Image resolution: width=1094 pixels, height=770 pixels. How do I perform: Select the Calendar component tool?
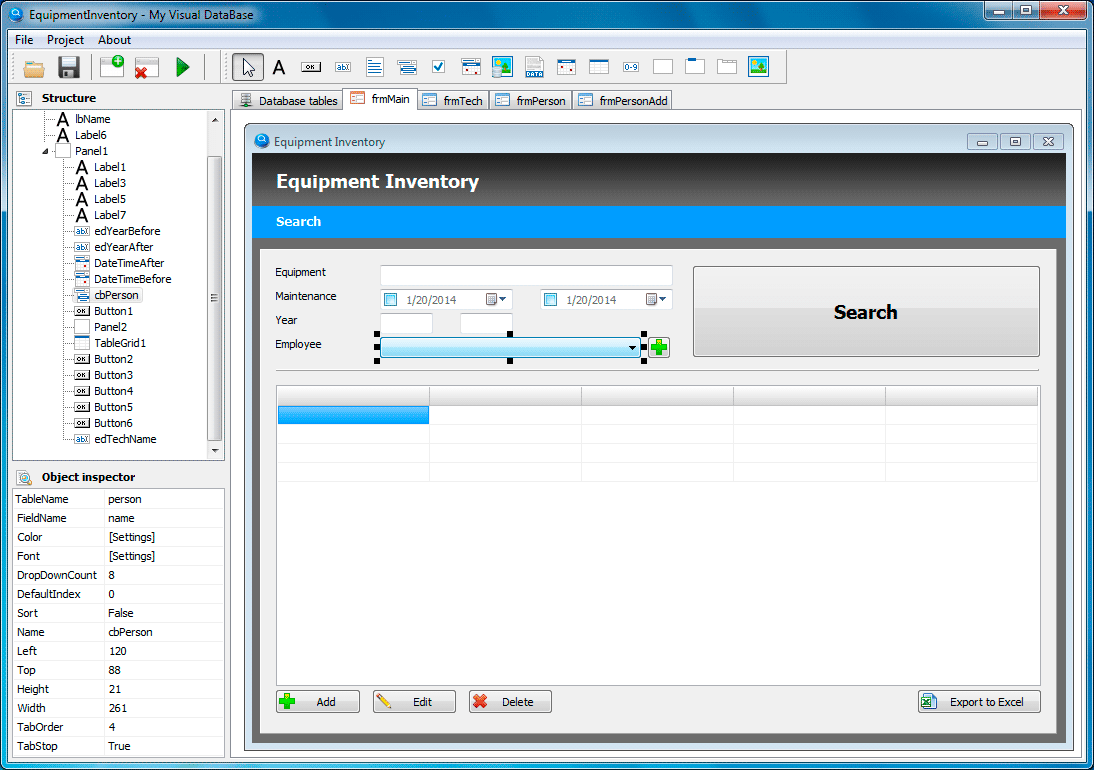pyautogui.click(x=567, y=67)
